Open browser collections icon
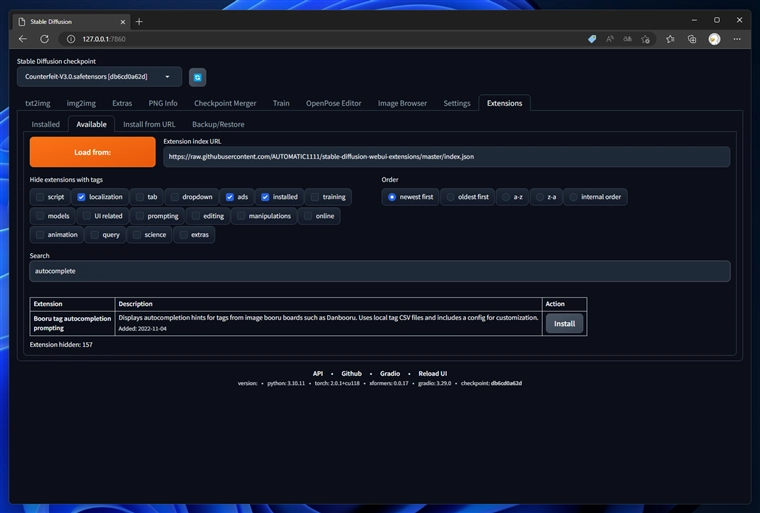Image resolution: width=760 pixels, height=513 pixels. coord(692,39)
